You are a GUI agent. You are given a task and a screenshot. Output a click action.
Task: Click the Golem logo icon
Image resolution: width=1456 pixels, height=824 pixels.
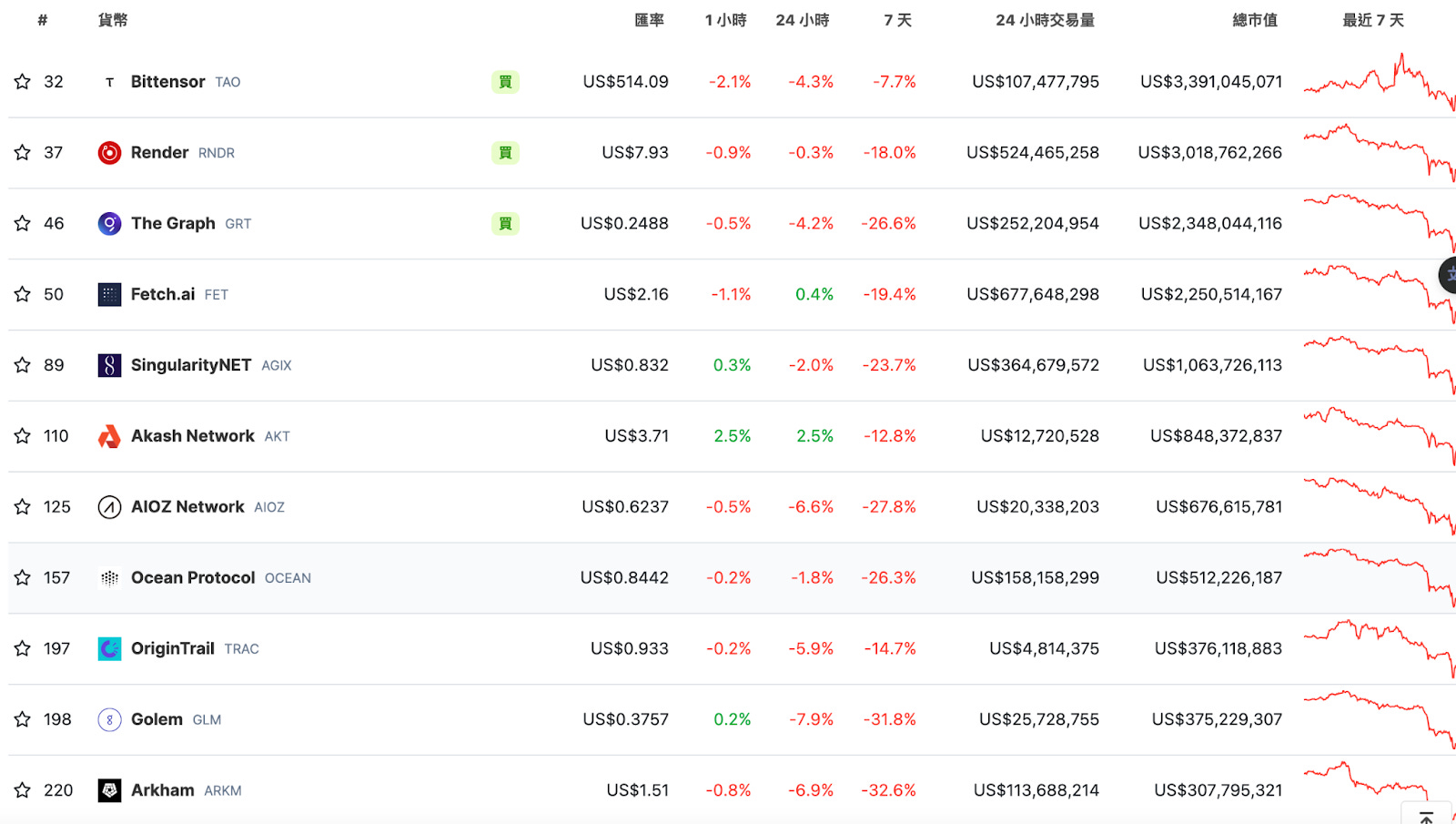(109, 720)
